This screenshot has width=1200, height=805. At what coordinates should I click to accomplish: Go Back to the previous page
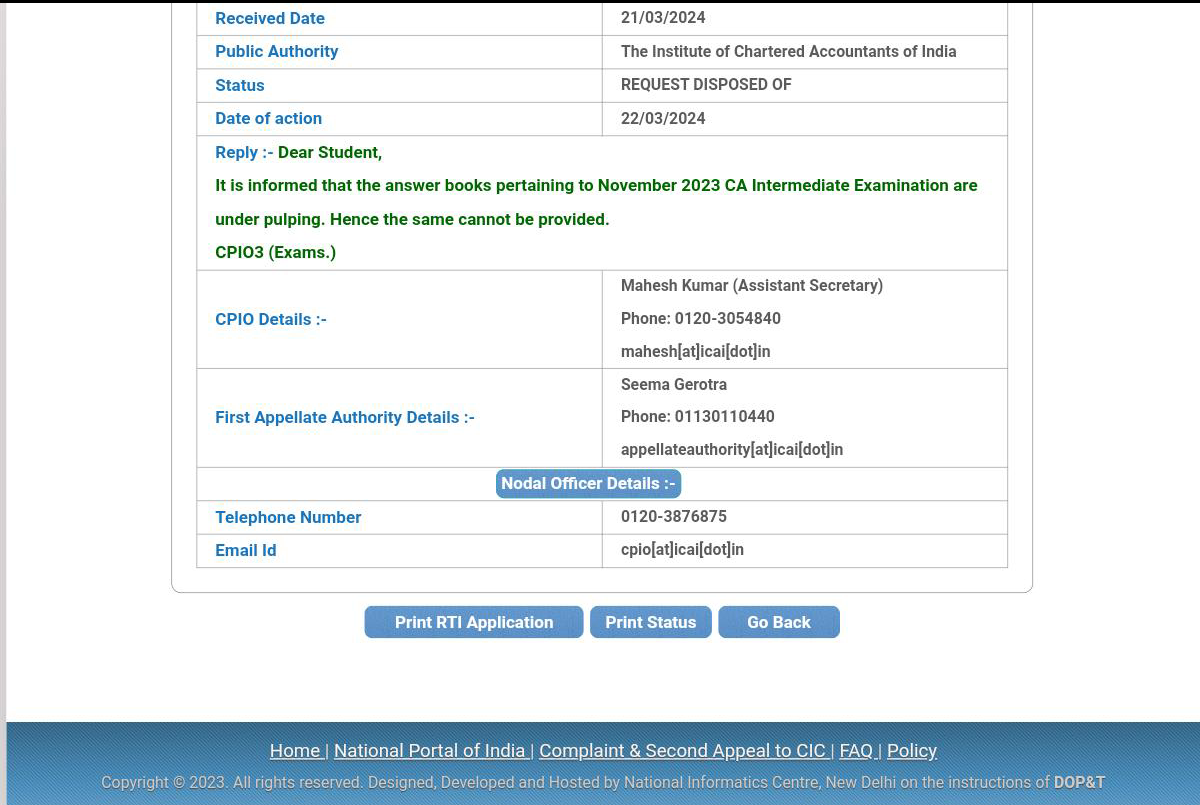pyautogui.click(x=778, y=622)
